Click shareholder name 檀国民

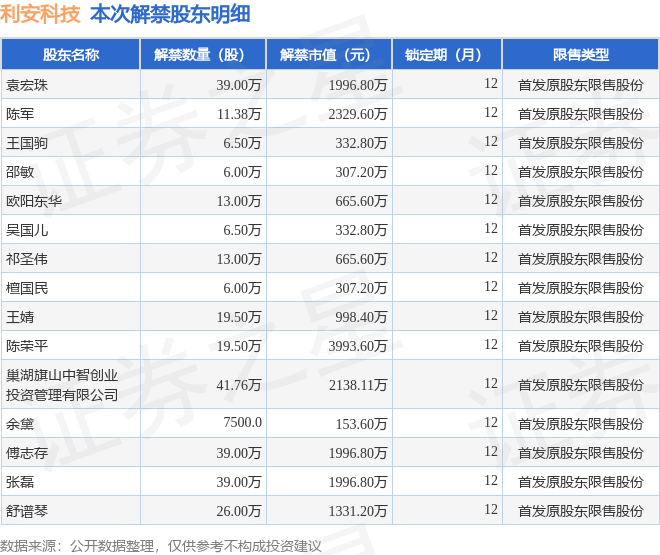tap(27, 288)
